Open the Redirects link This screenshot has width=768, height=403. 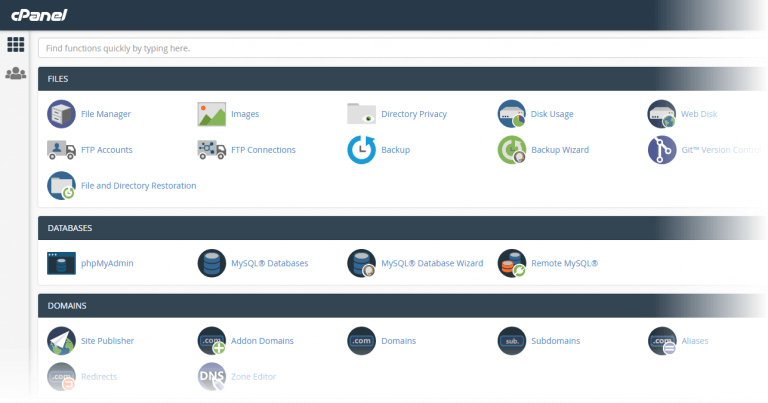[99, 377]
